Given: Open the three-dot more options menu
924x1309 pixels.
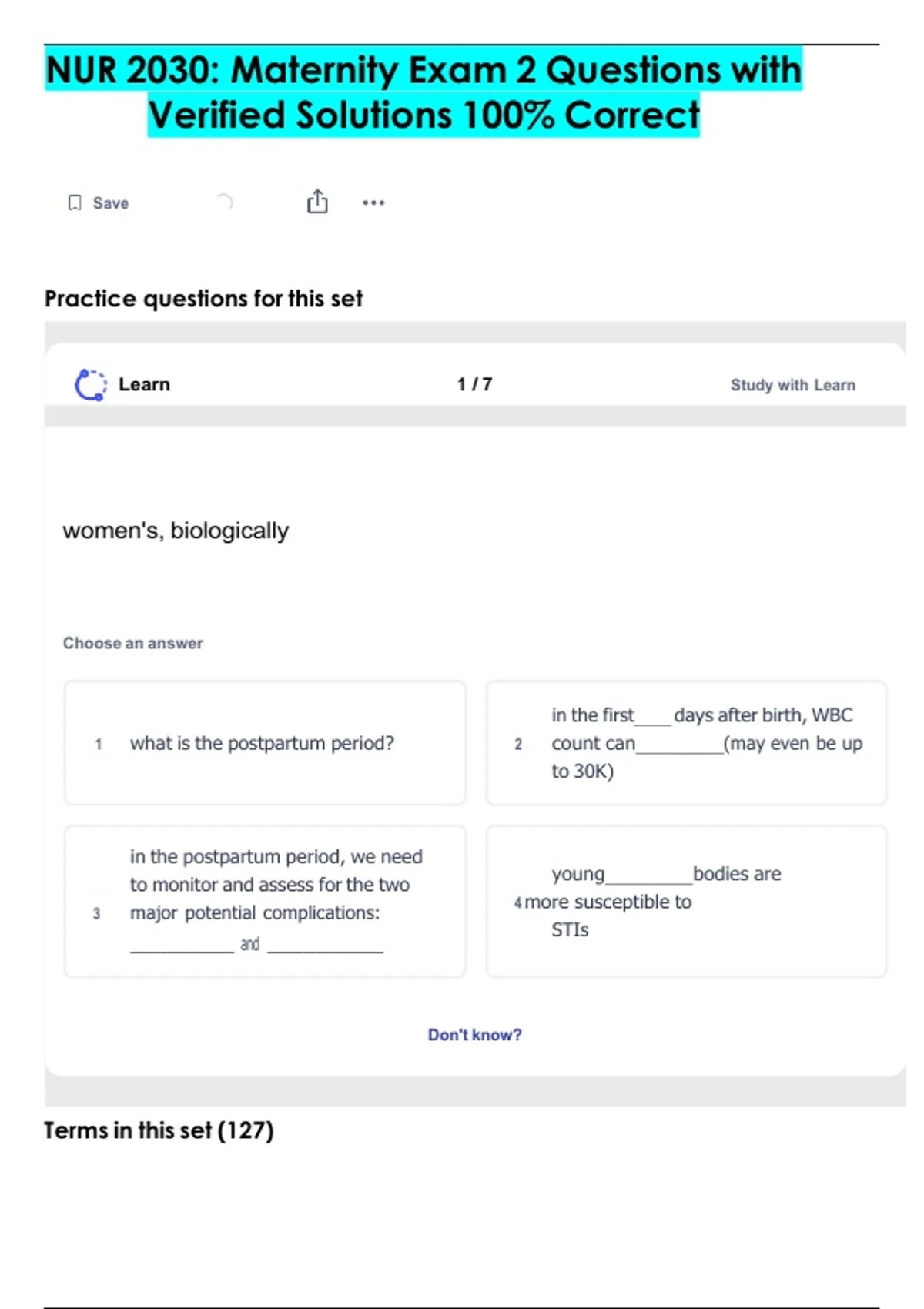Looking at the screenshot, I should pyautogui.click(x=373, y=203).
